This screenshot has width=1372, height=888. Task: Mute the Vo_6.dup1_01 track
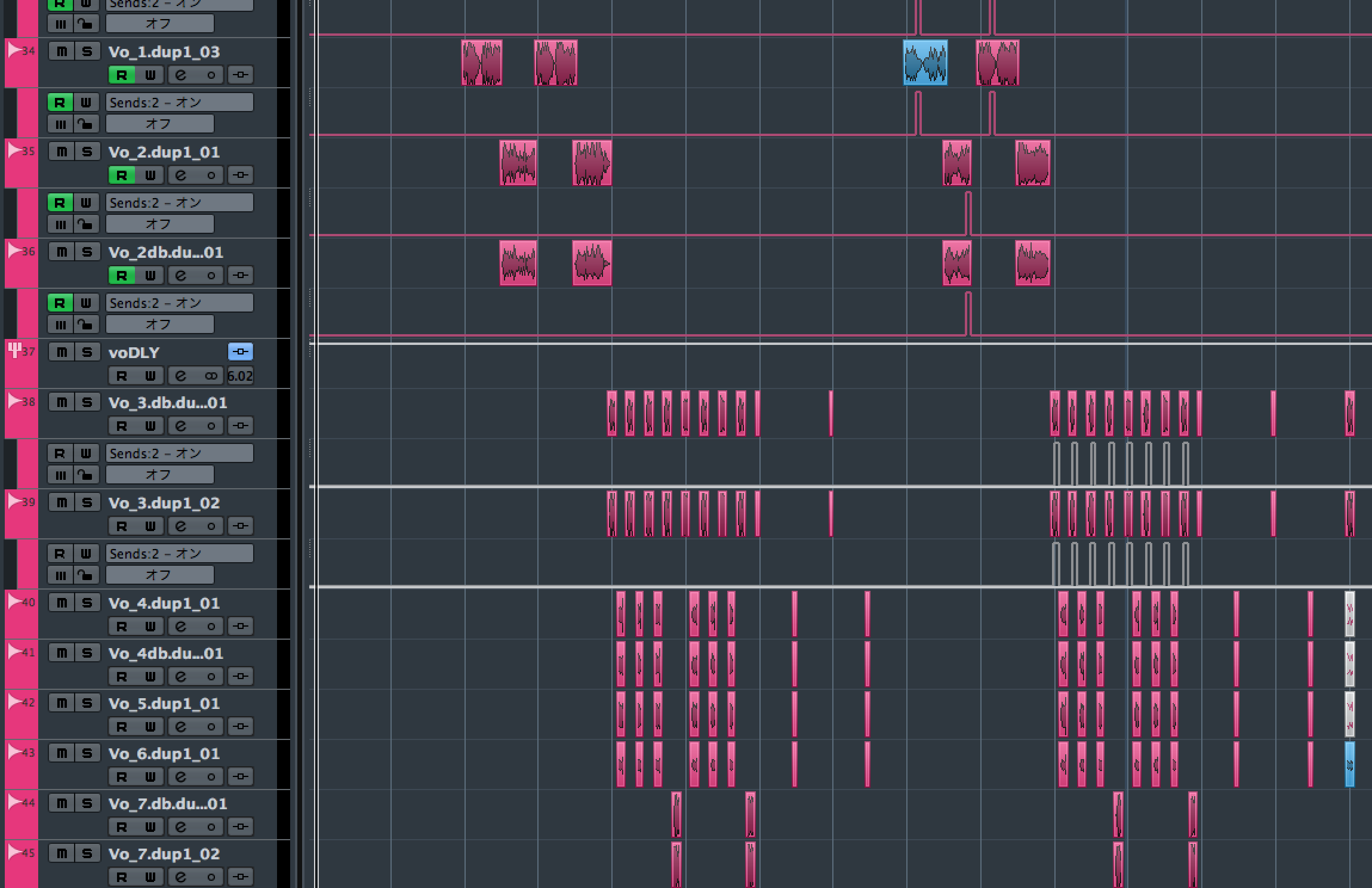pos(61,753)
